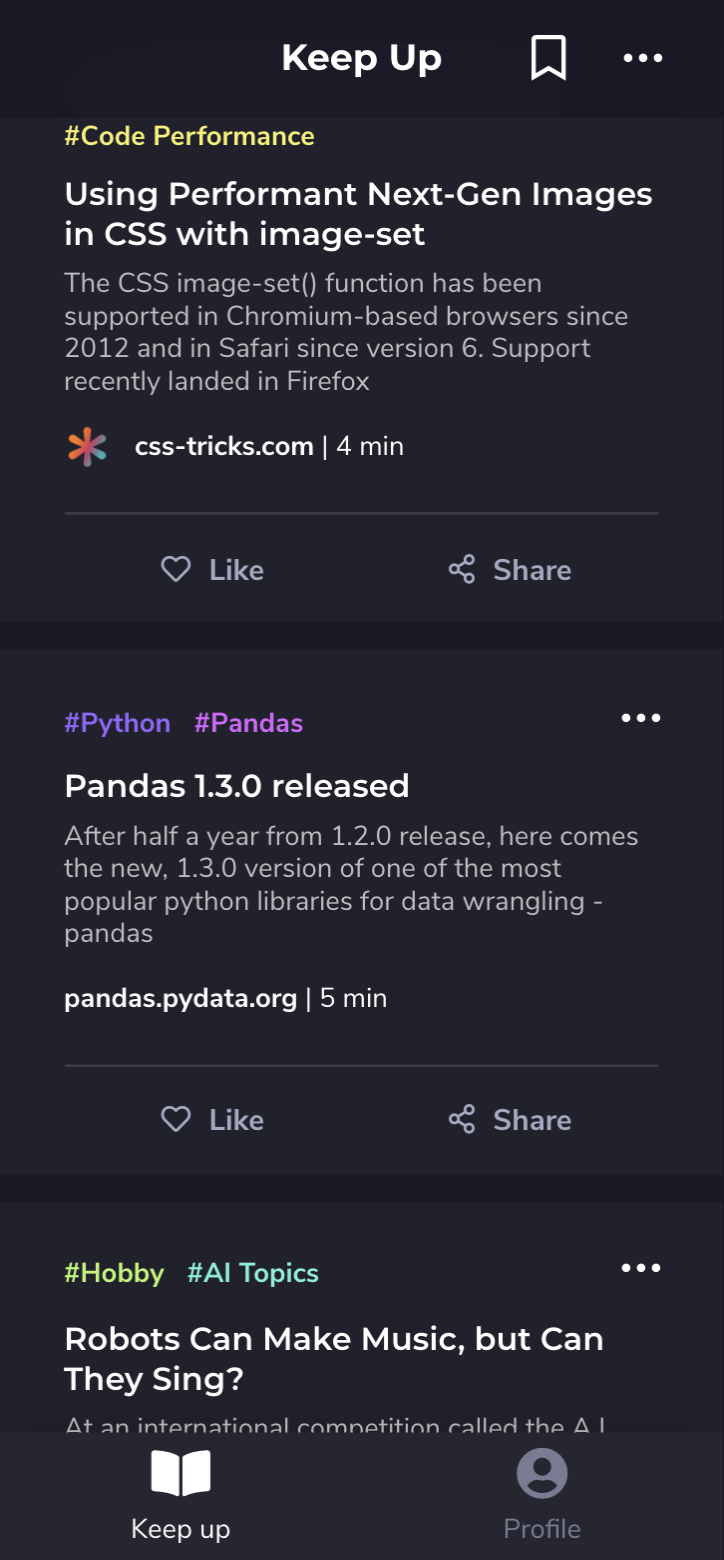This screenshot has width=724, height=1560.
Task: Open options for Robots Music article
Action: click(x=641, y=1268)
